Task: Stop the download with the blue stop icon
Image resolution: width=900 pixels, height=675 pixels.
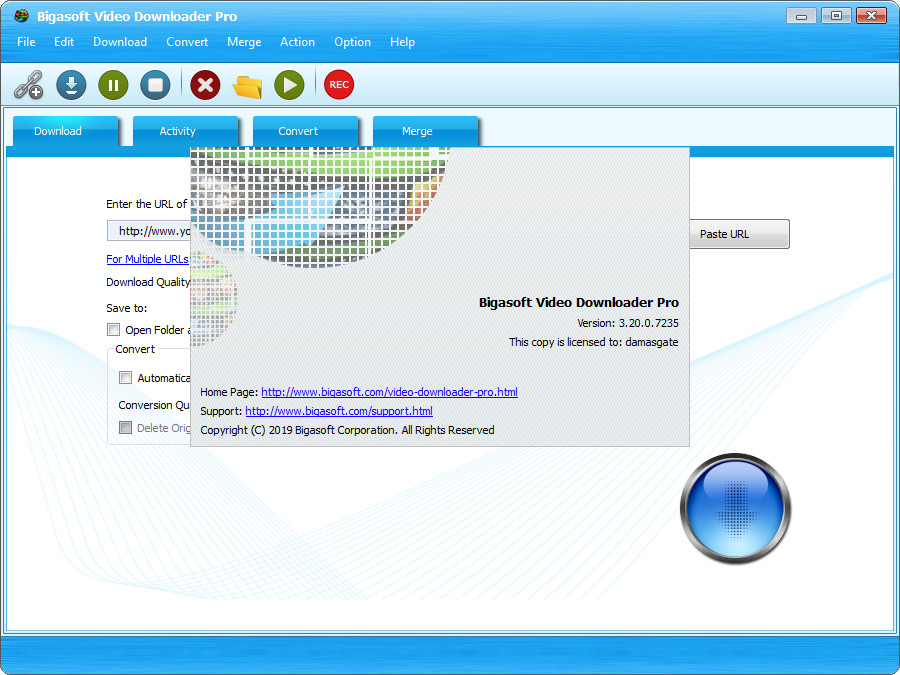Action: pyautogui.click(x=155, y=85)
